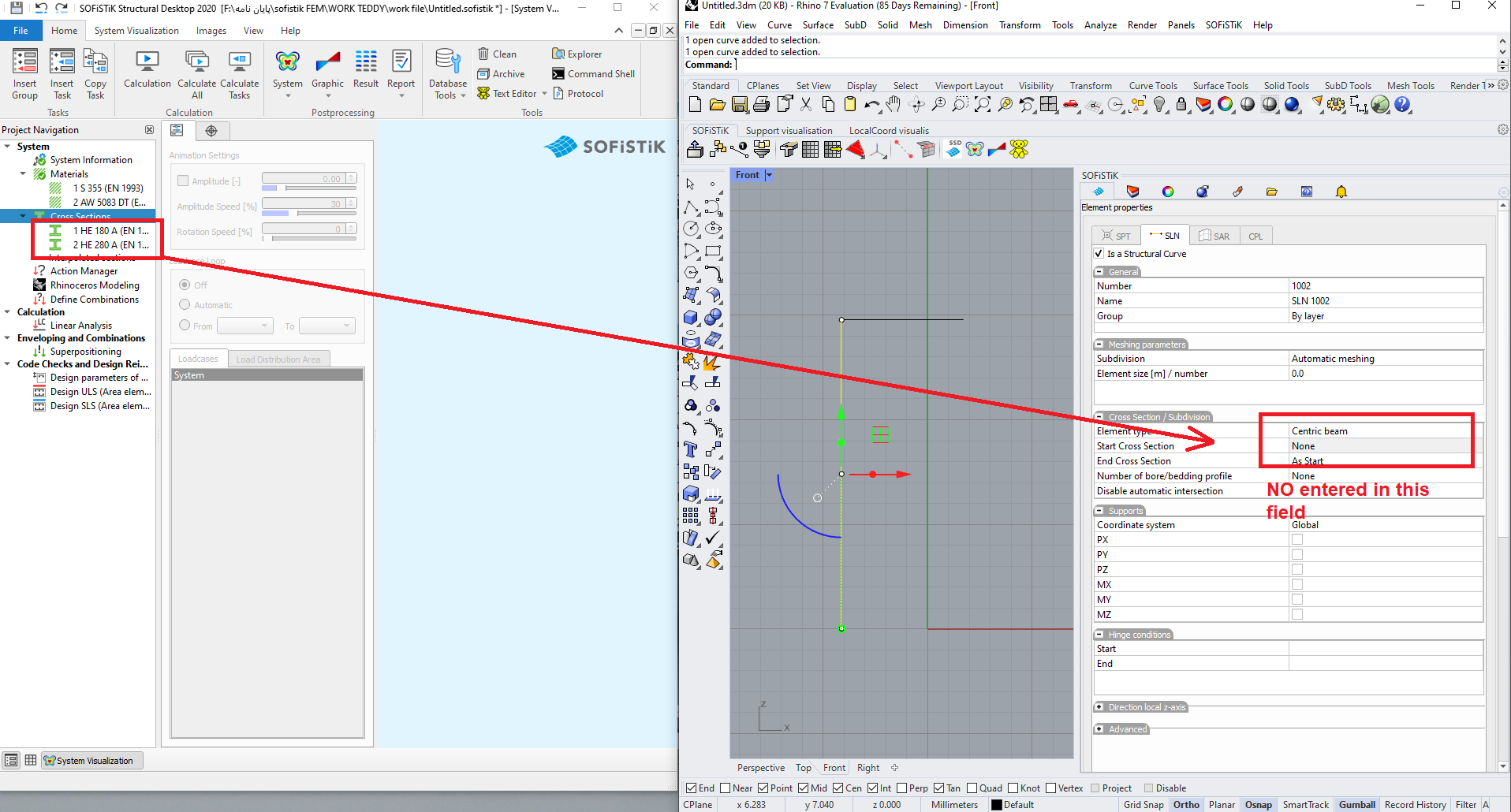Select the Automatic radio button
The image size is (1511, 812).
tap(185, 304)
